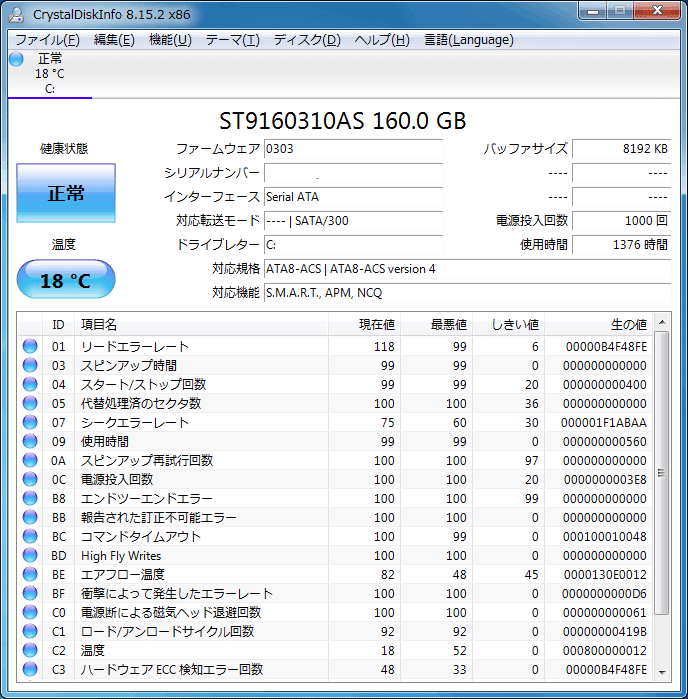Click raw value 000100010048

click(x=605, y=537)
